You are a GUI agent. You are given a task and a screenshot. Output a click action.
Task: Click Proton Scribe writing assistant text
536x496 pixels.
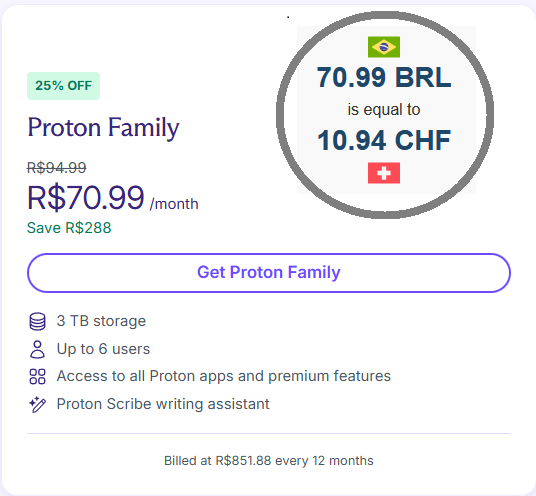163,404
